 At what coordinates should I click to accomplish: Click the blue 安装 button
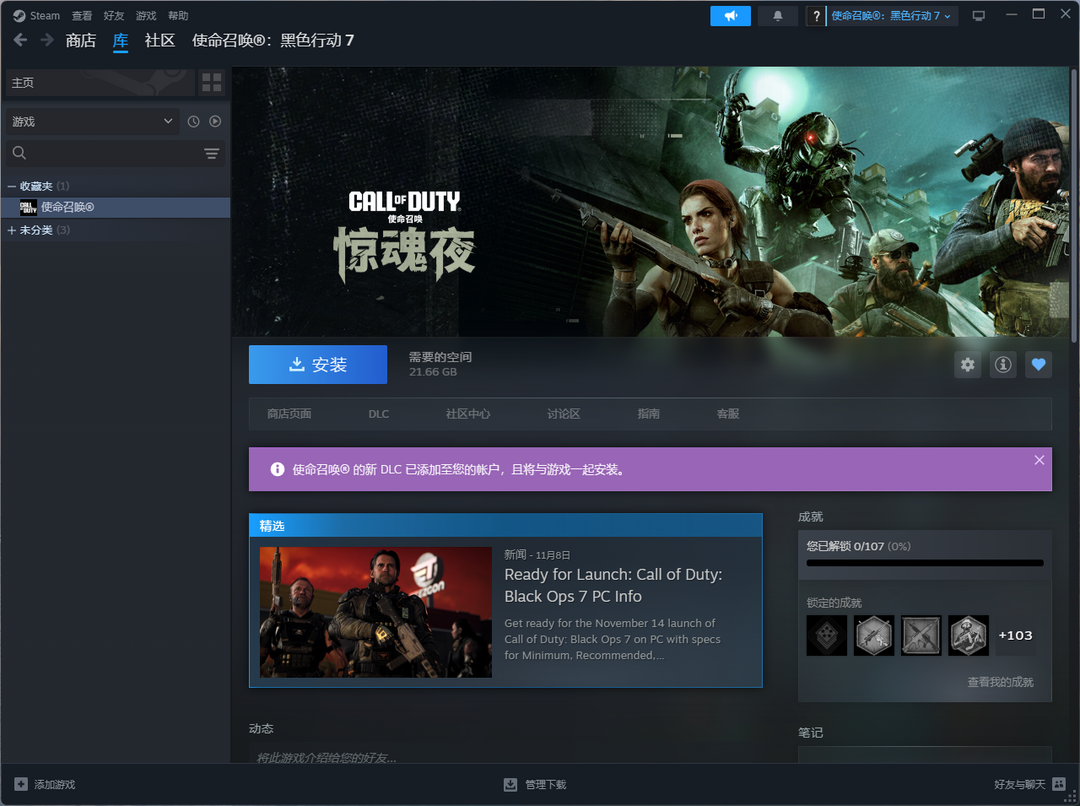(x=318, y=365)
